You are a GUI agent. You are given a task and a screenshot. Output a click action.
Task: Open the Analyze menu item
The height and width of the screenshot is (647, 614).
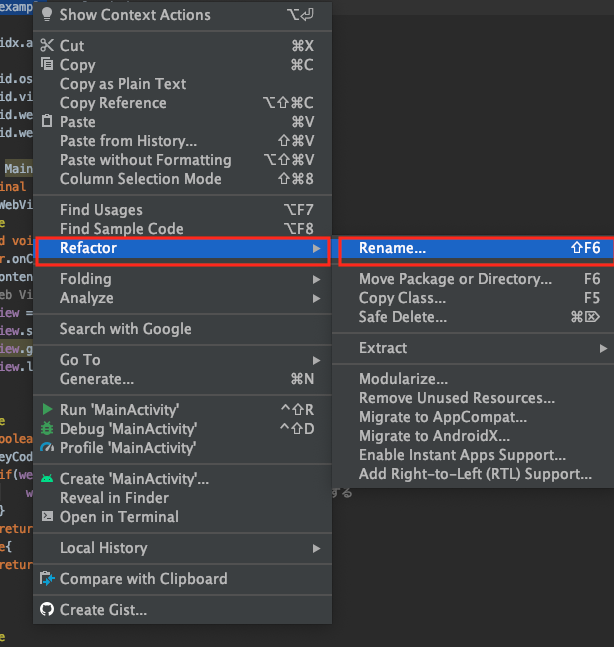(182, 298)
